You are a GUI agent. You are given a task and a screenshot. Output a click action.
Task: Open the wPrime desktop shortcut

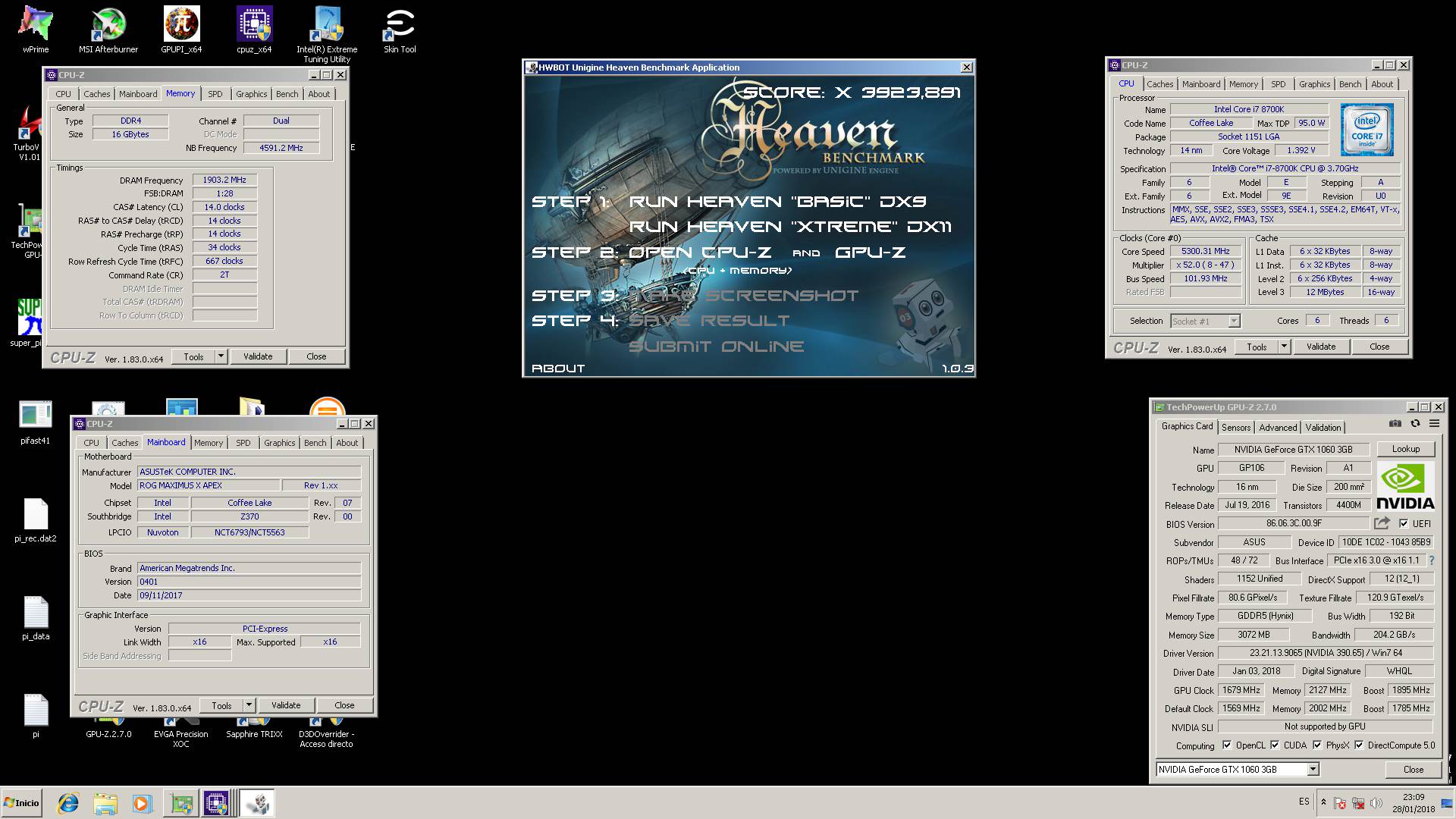click(x=36, y=30)
